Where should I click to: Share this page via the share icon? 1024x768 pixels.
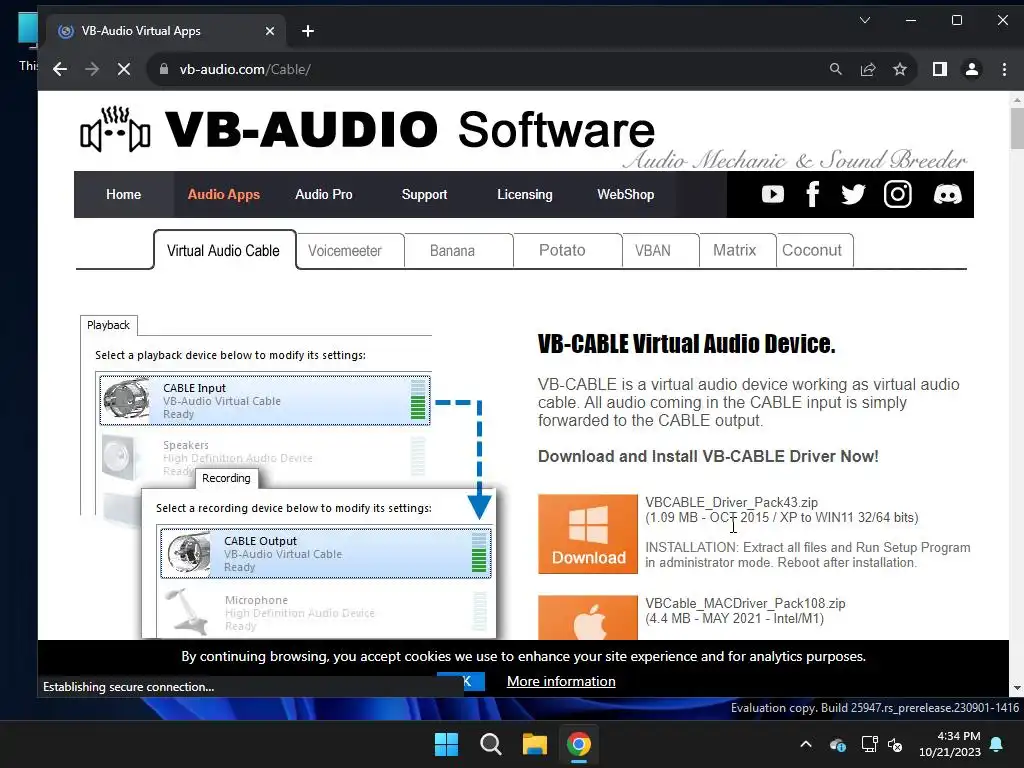tap(868, 69)
